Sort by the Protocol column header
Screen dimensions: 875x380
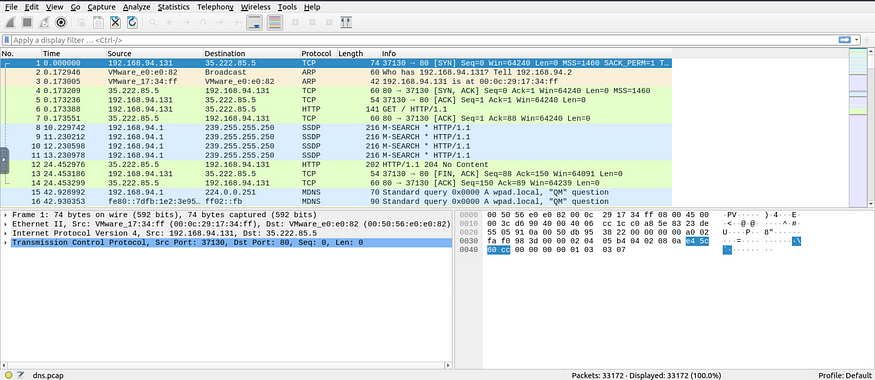click(x=319, y=54)
